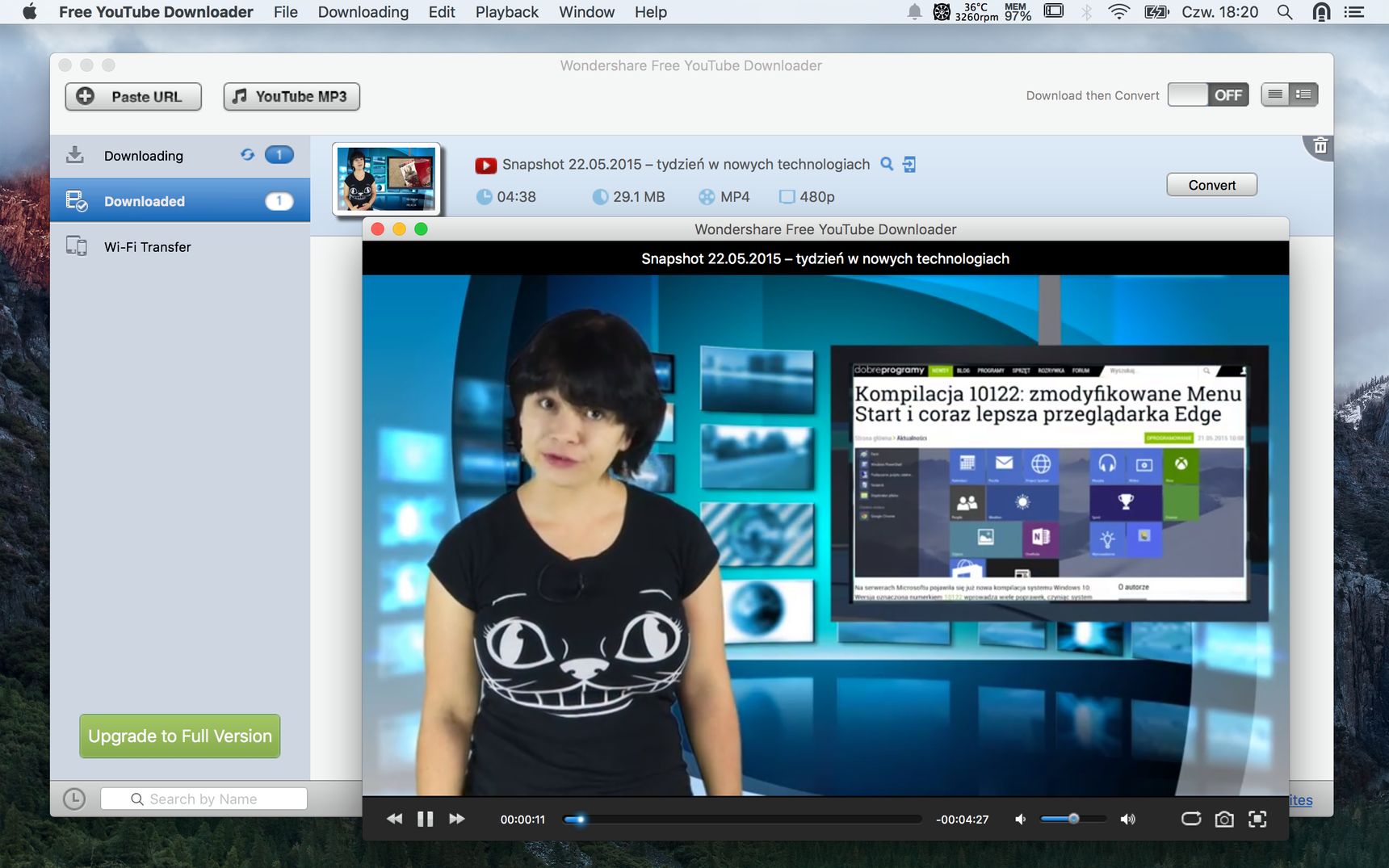Viewport: 1389px width, 868px height.
Task: Click the 480p resolution label
Action: coord(817,197)
